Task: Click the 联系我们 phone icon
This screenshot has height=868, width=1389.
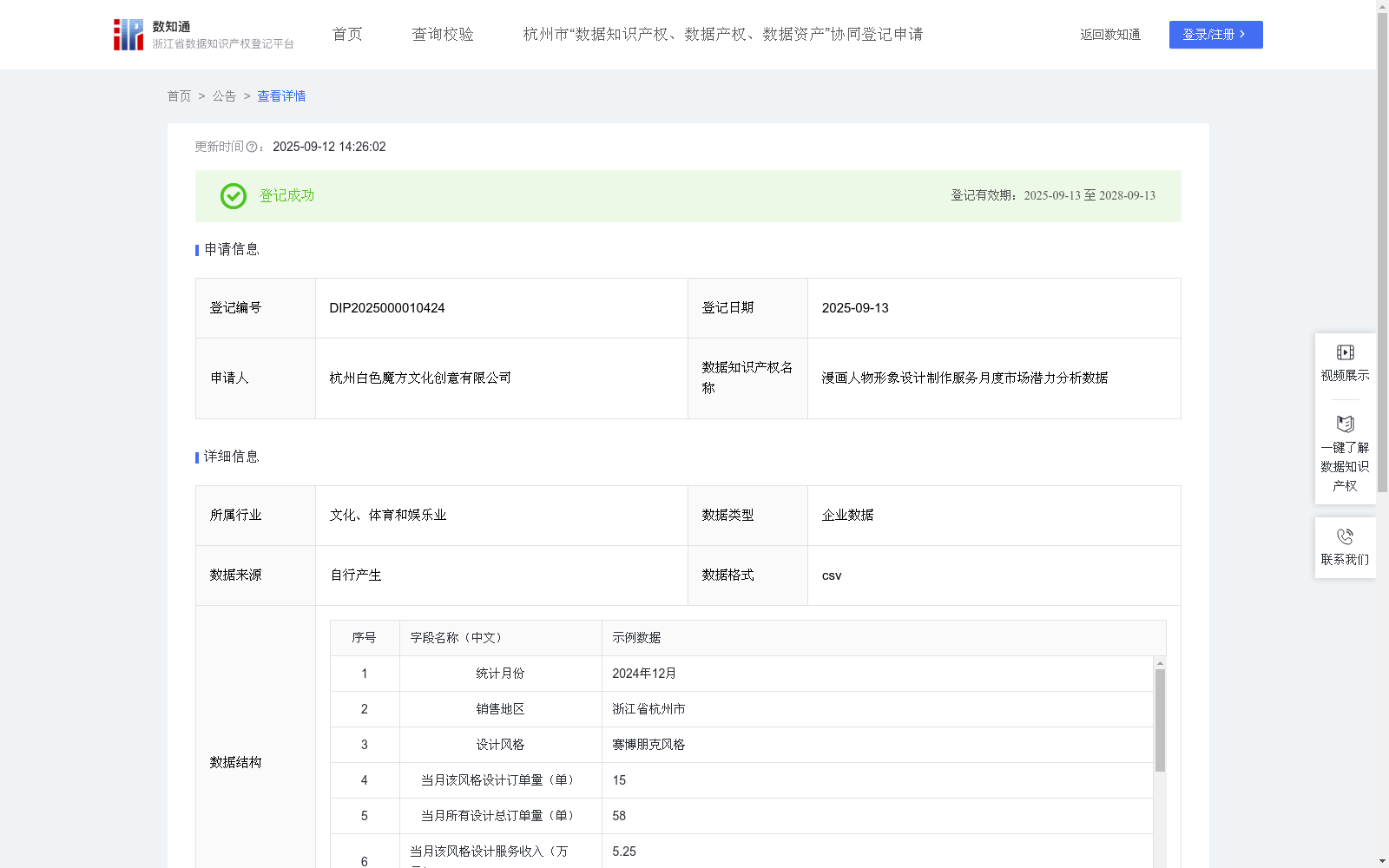Action: (1346, 536)
